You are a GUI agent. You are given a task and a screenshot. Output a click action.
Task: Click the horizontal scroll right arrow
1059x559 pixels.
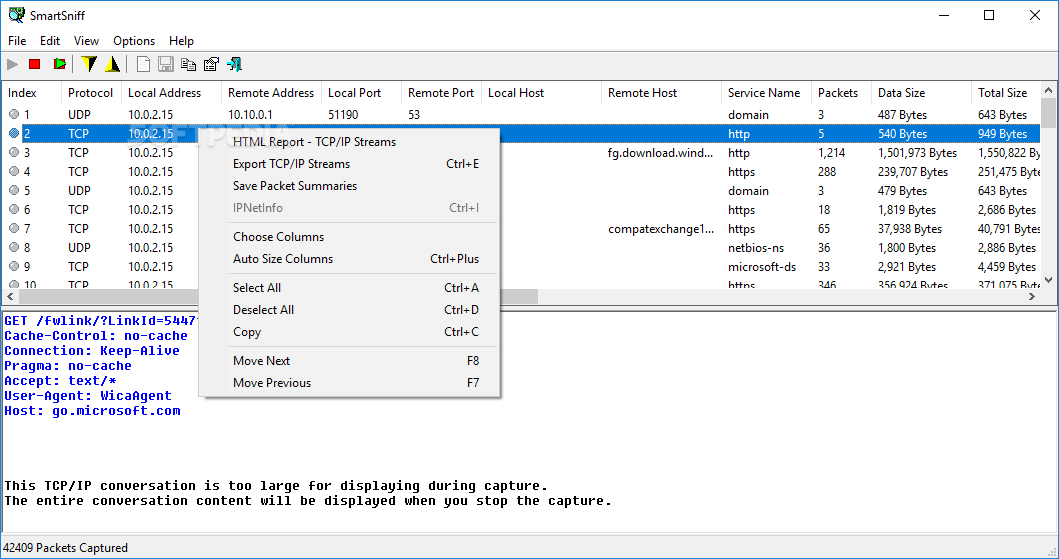(x=1032, y=296)
